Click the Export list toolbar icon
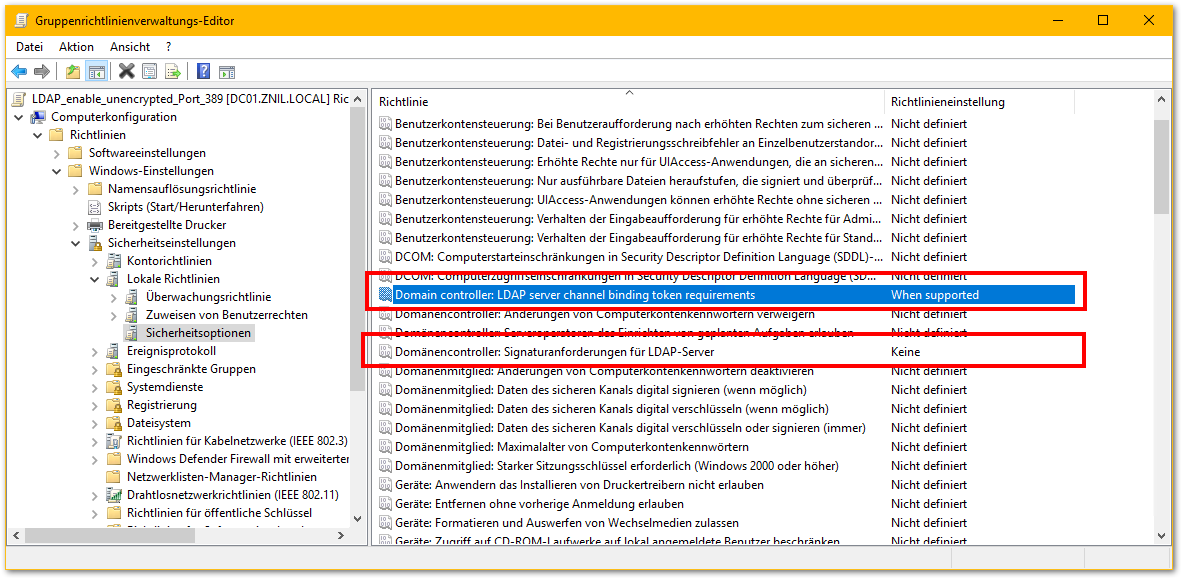The image size is (1182, 579). click(173, 71)
